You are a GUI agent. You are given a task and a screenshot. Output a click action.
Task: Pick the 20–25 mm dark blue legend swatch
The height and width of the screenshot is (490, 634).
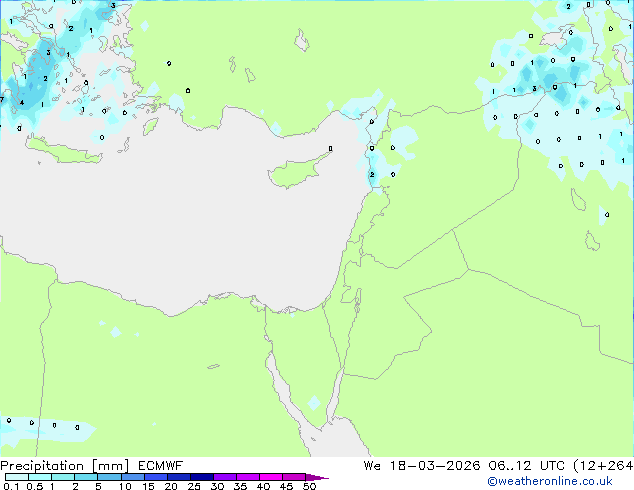tap(178, 477)
